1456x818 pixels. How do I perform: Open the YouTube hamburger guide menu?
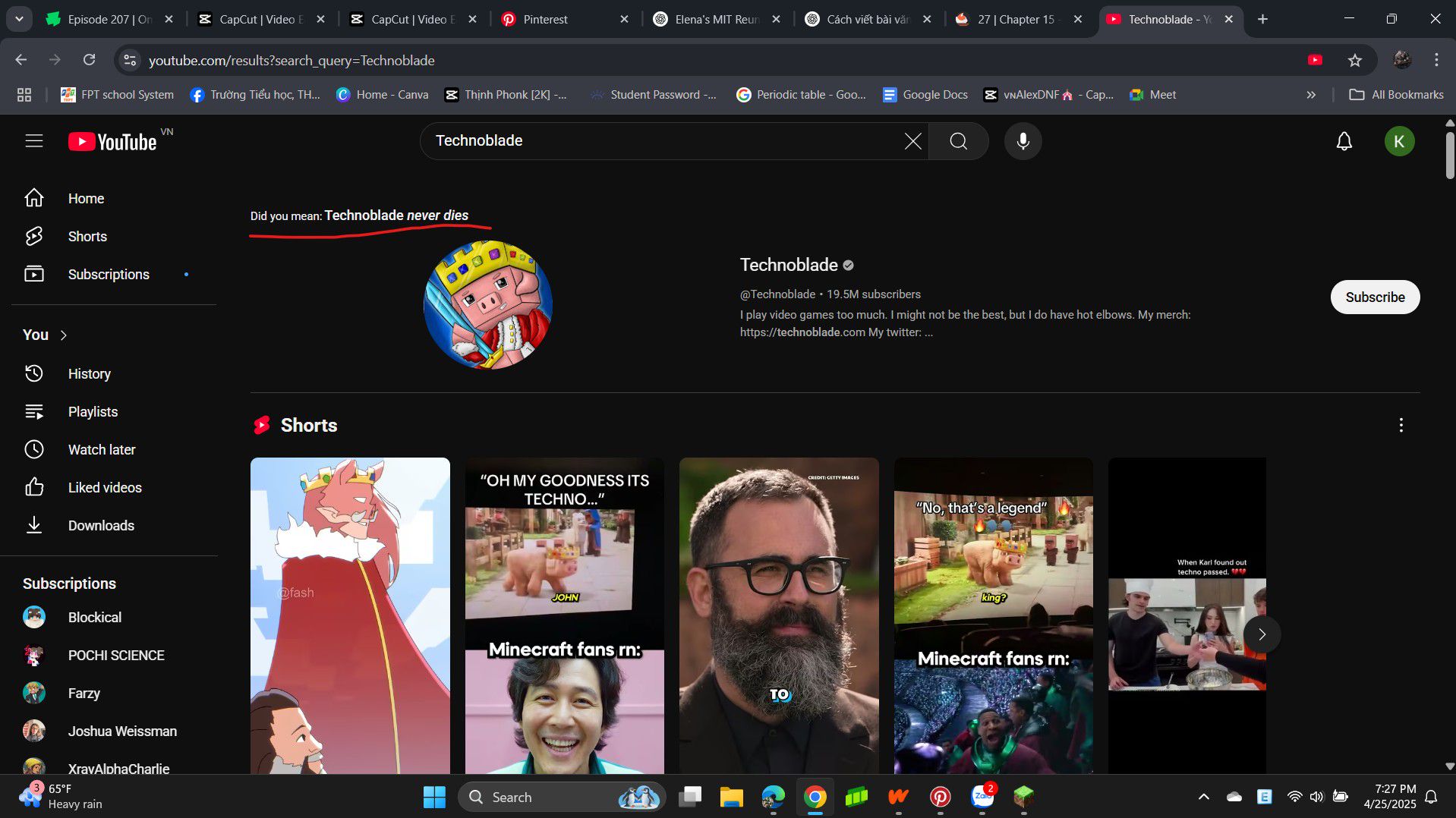(34, 141)
